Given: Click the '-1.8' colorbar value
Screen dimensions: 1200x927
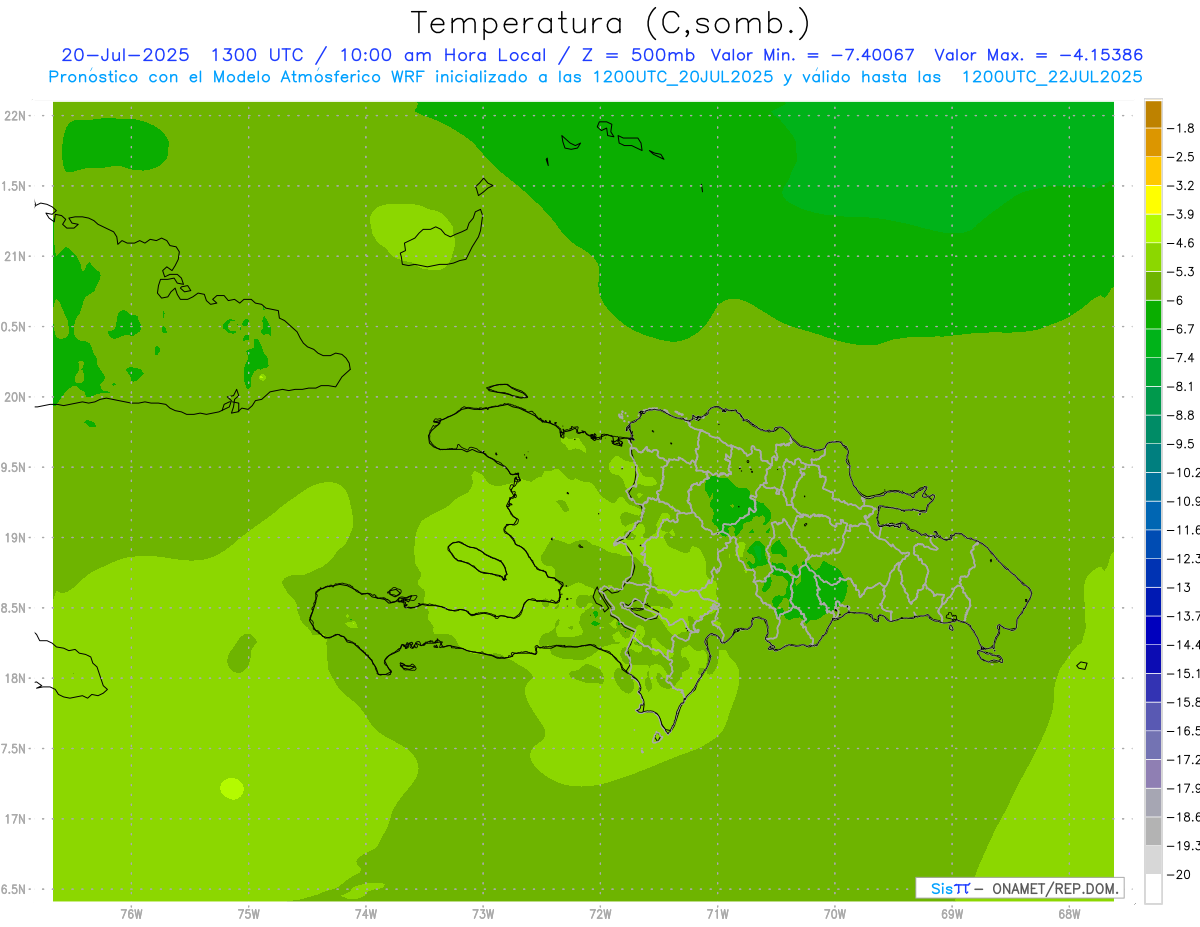Looking at the screenshot, I should pos(1181,128).
